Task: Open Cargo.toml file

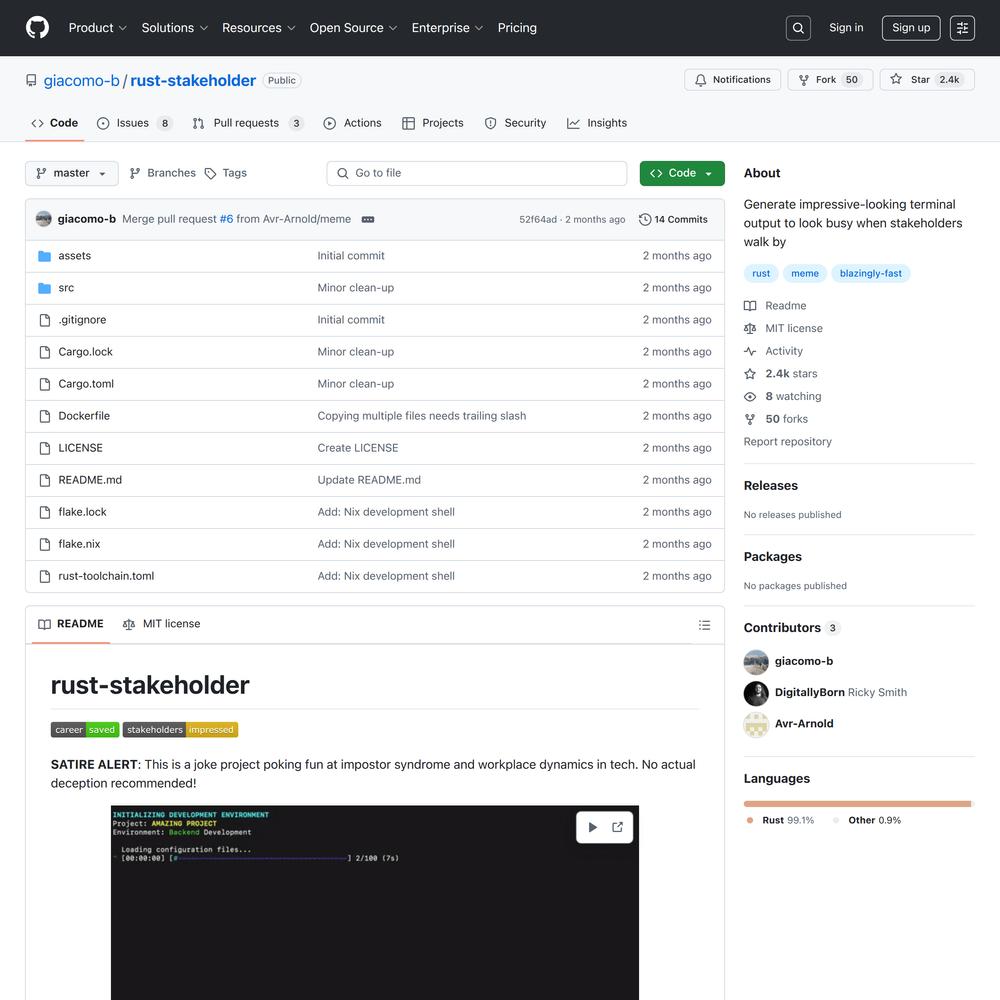Action: pos(86,384)
